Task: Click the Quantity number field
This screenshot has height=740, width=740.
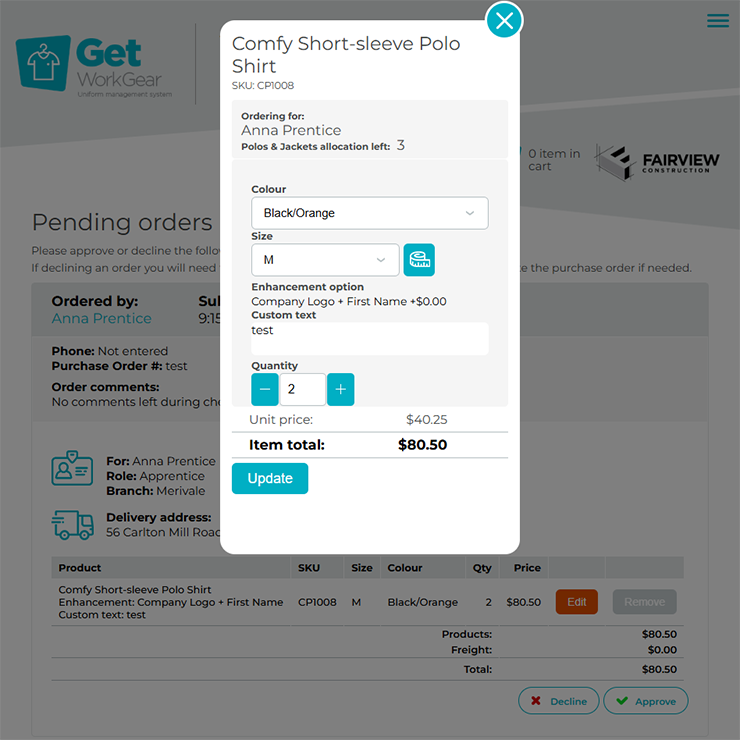Action: coord(302,389)
